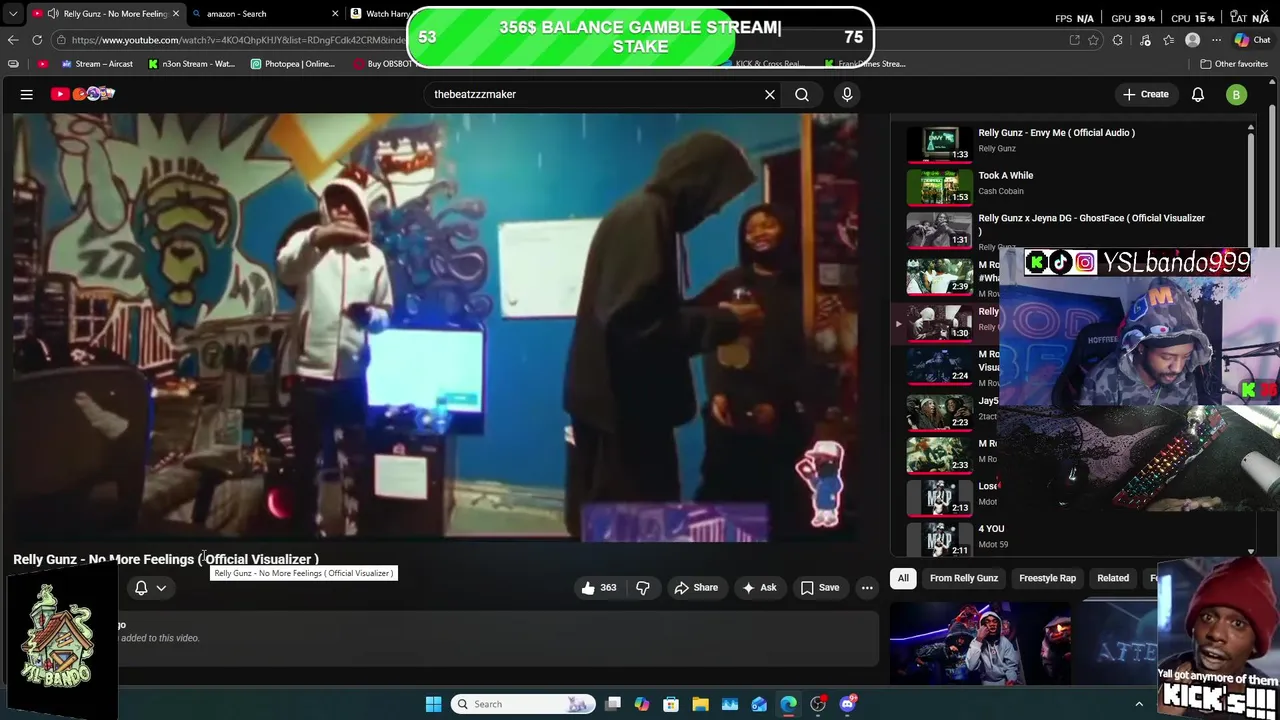The image size is (1280, 720).
Task: Select the Freestyle Rap chip
Action: click(1047, 578)
